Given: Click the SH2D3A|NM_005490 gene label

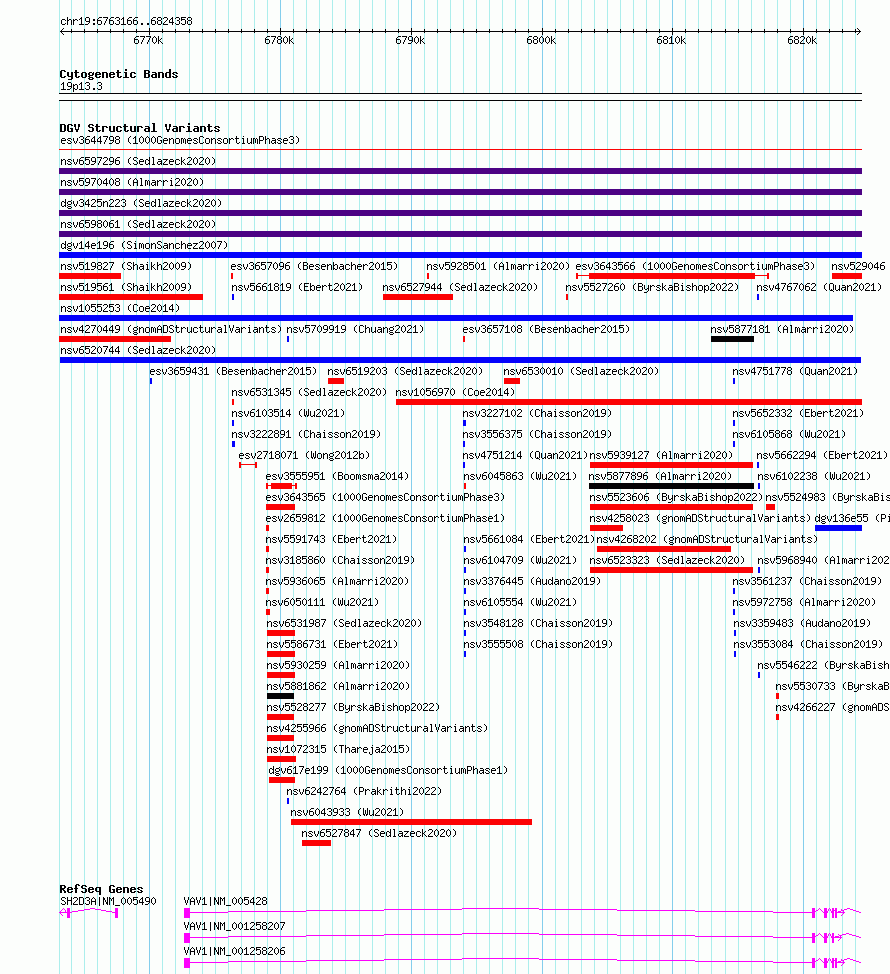Looking at the screenshot, I should [x=108, y=902].
